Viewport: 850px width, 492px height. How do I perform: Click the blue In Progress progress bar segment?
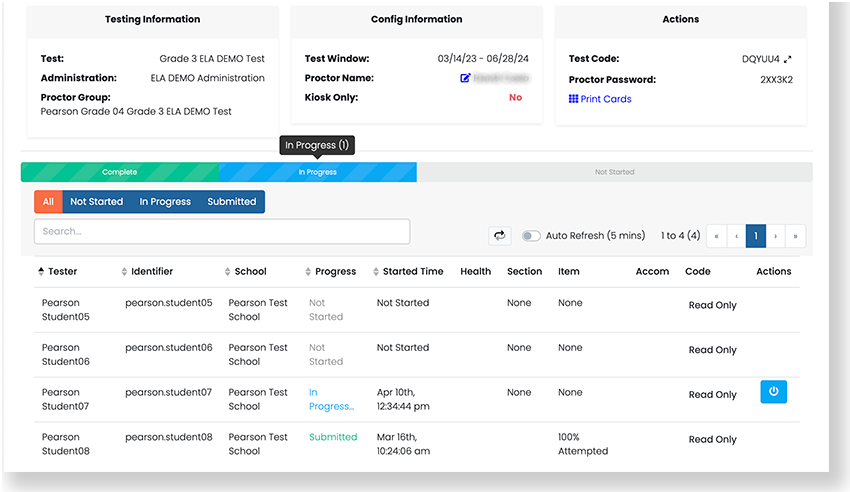coord(317,172)
